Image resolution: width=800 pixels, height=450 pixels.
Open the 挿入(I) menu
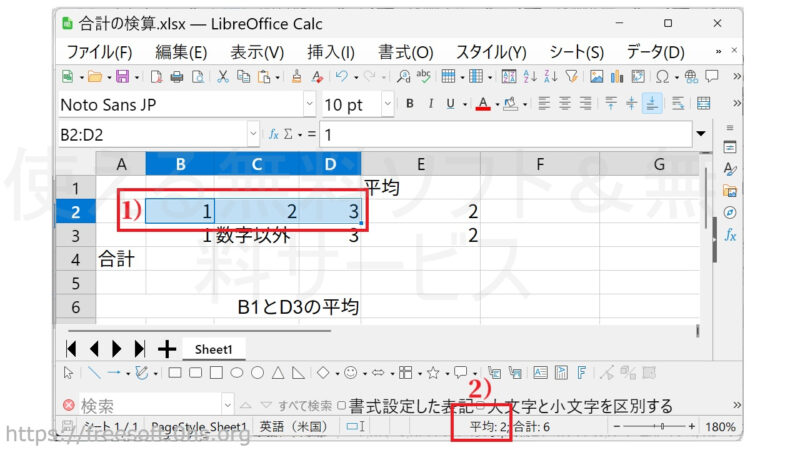(x=331, y=52)
